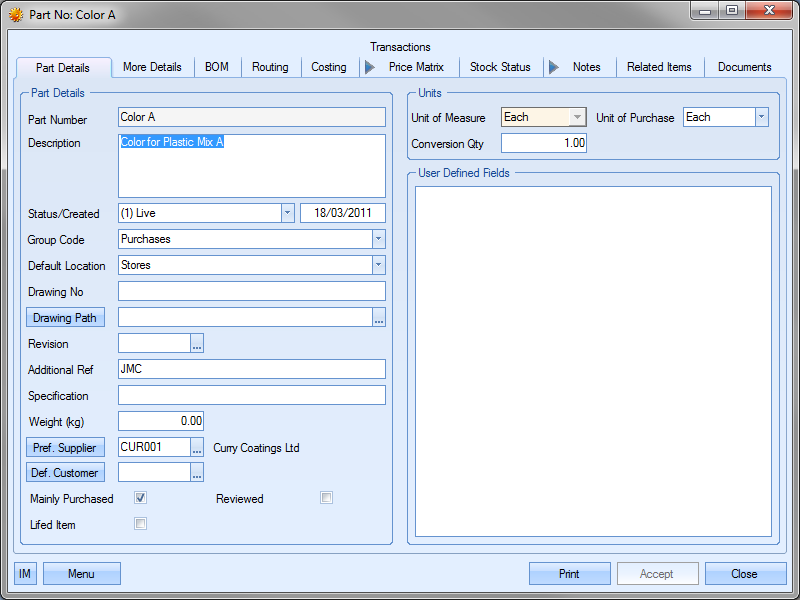Switch to the BOM tab
The width and height of the screenshot is (800, 600).
tap(217, 67)
